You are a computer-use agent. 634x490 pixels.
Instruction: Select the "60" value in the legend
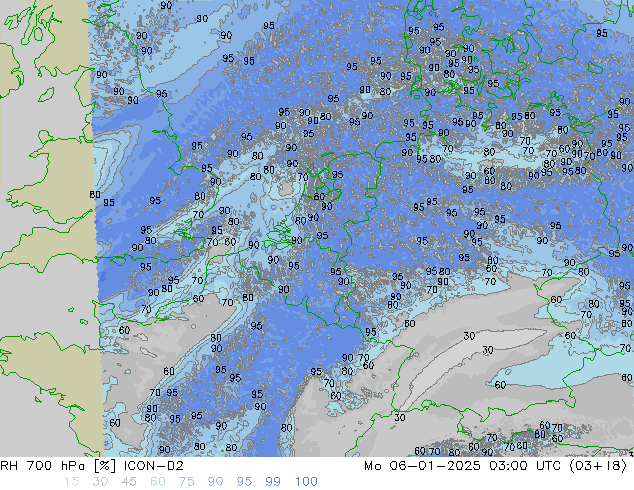coord(158,482)
